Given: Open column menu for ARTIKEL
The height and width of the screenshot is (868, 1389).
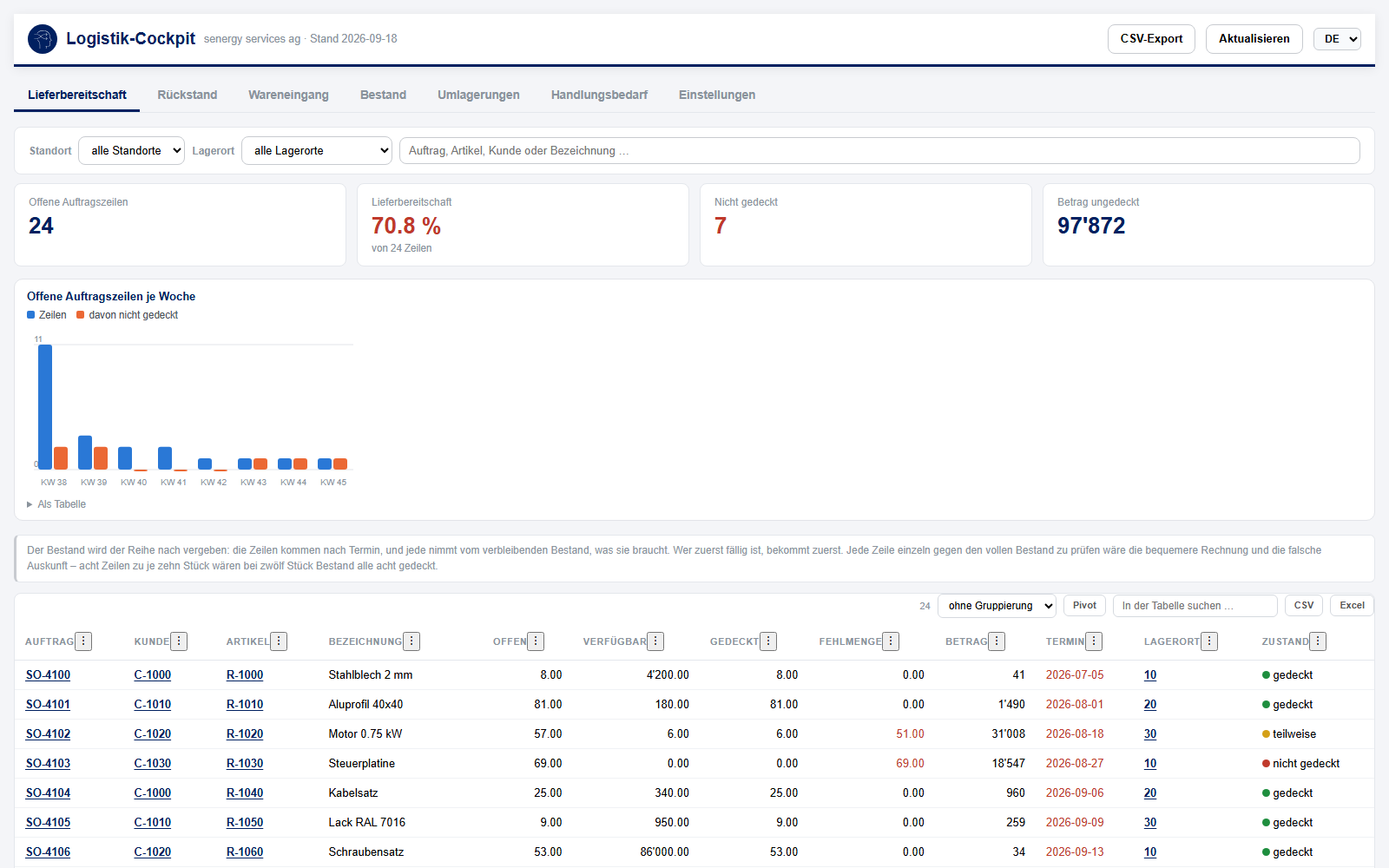Looking at the screenshot, I should 279,641.
